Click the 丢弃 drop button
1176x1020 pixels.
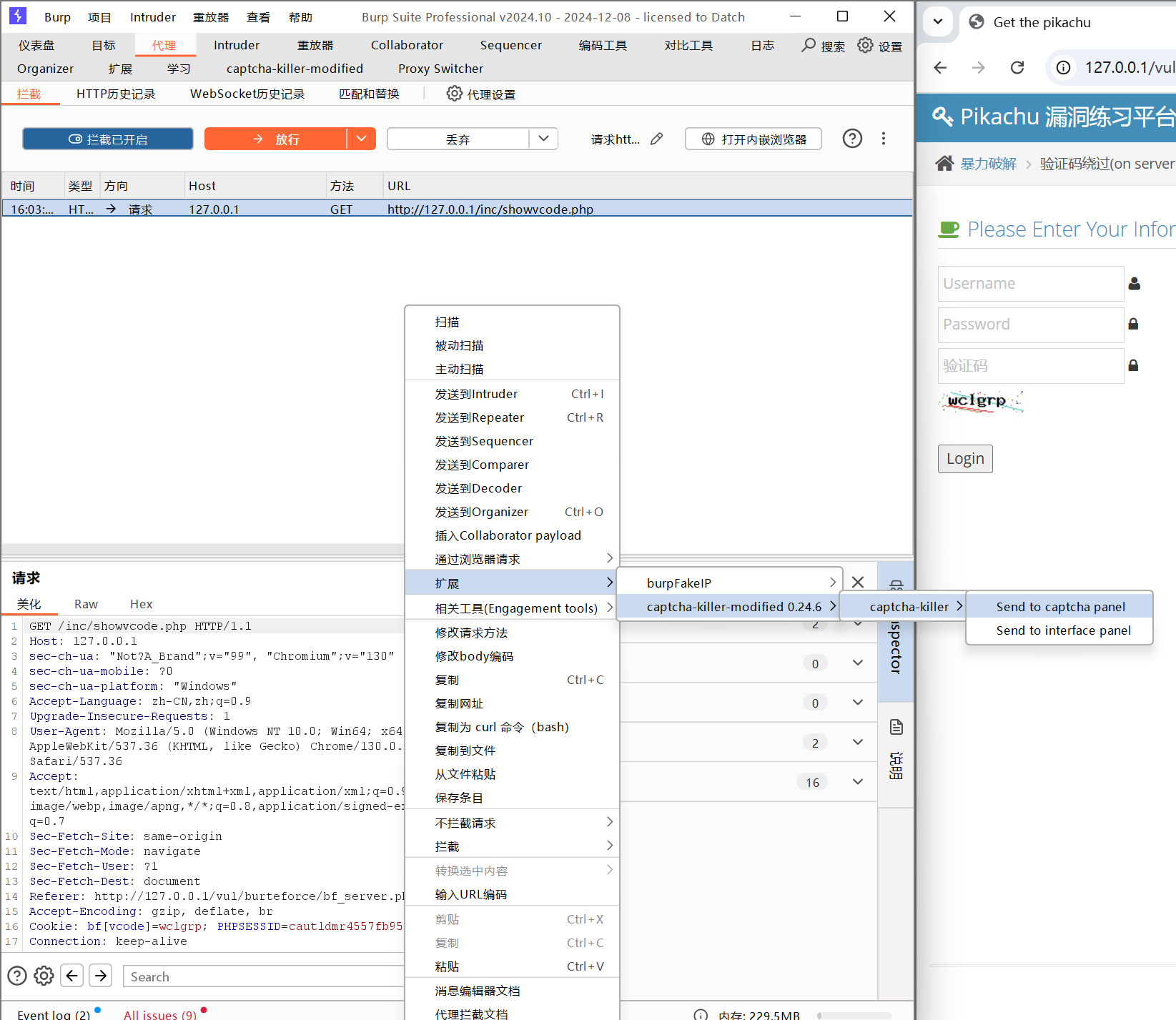click(x=458, y=139)
